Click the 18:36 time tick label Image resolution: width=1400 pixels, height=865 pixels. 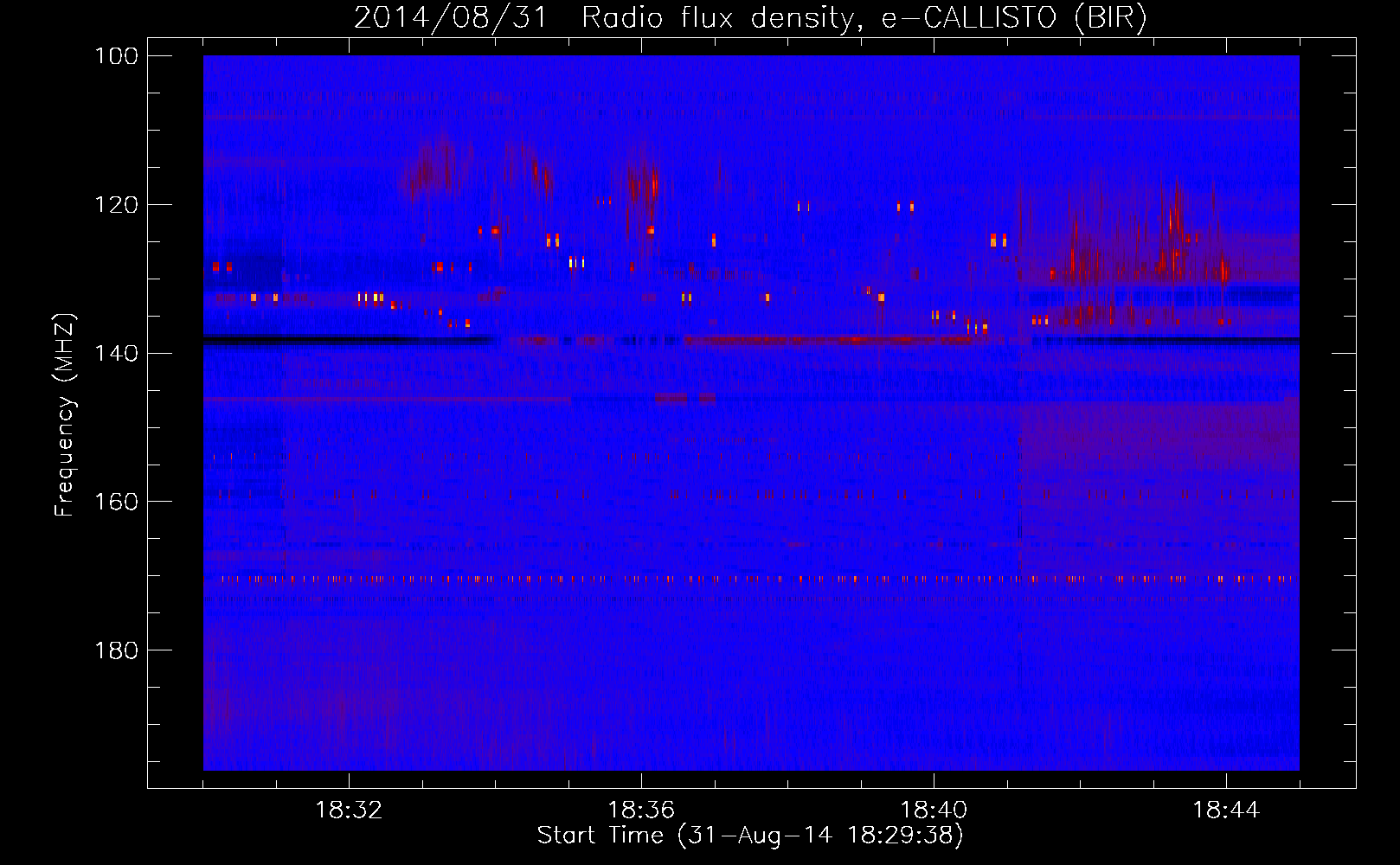point(641,811)
